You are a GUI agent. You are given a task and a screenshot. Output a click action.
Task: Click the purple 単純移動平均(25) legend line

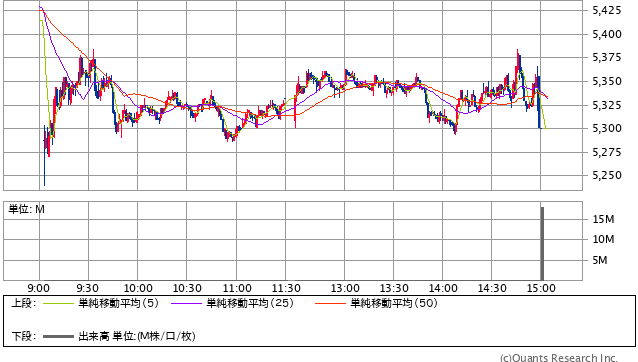(x=186, y=303)
